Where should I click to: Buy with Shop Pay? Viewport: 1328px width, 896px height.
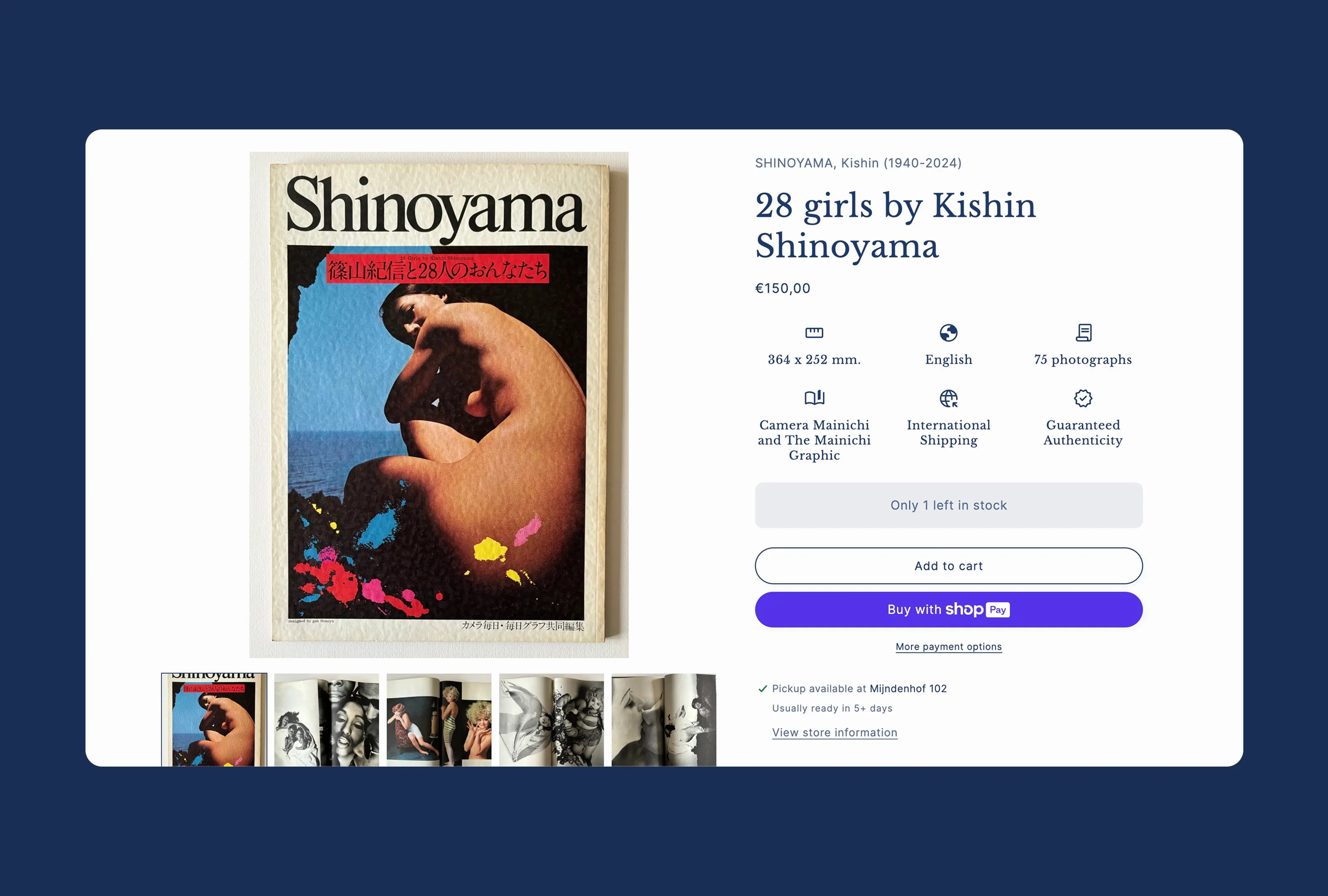coord(949,609)
